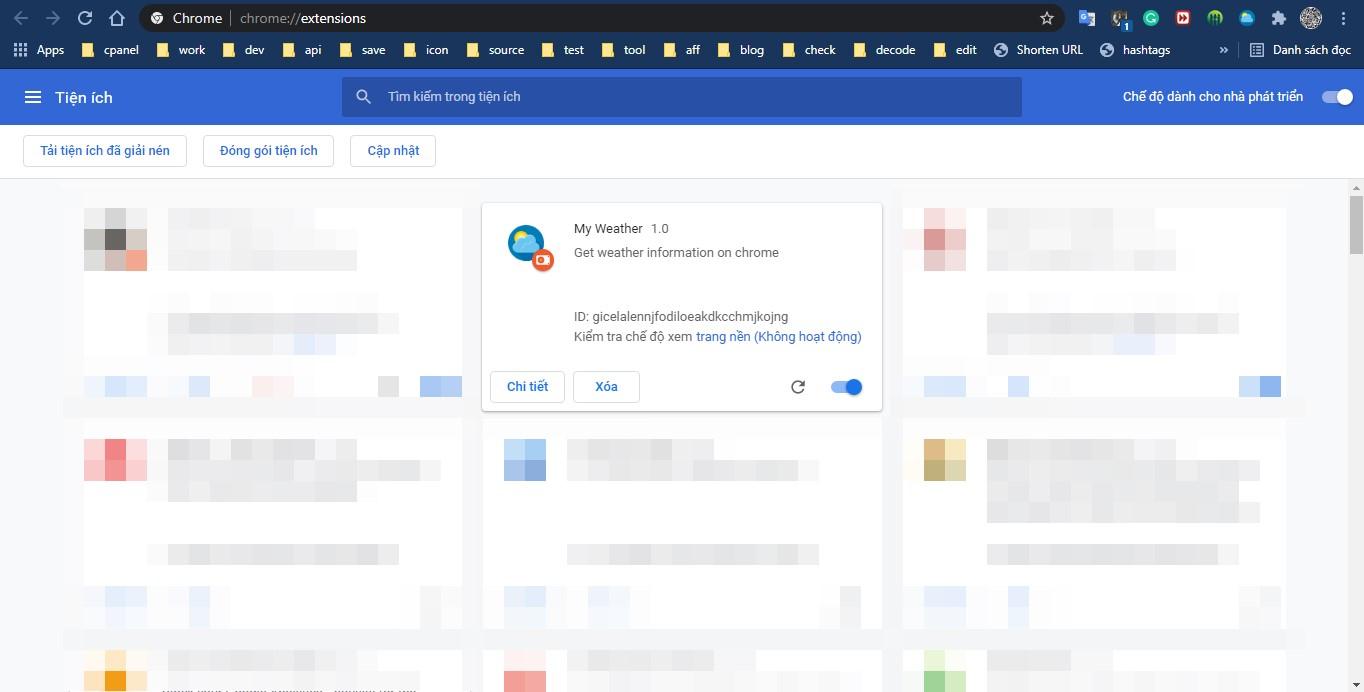Open the tool bookmark folder

point(624,50)
